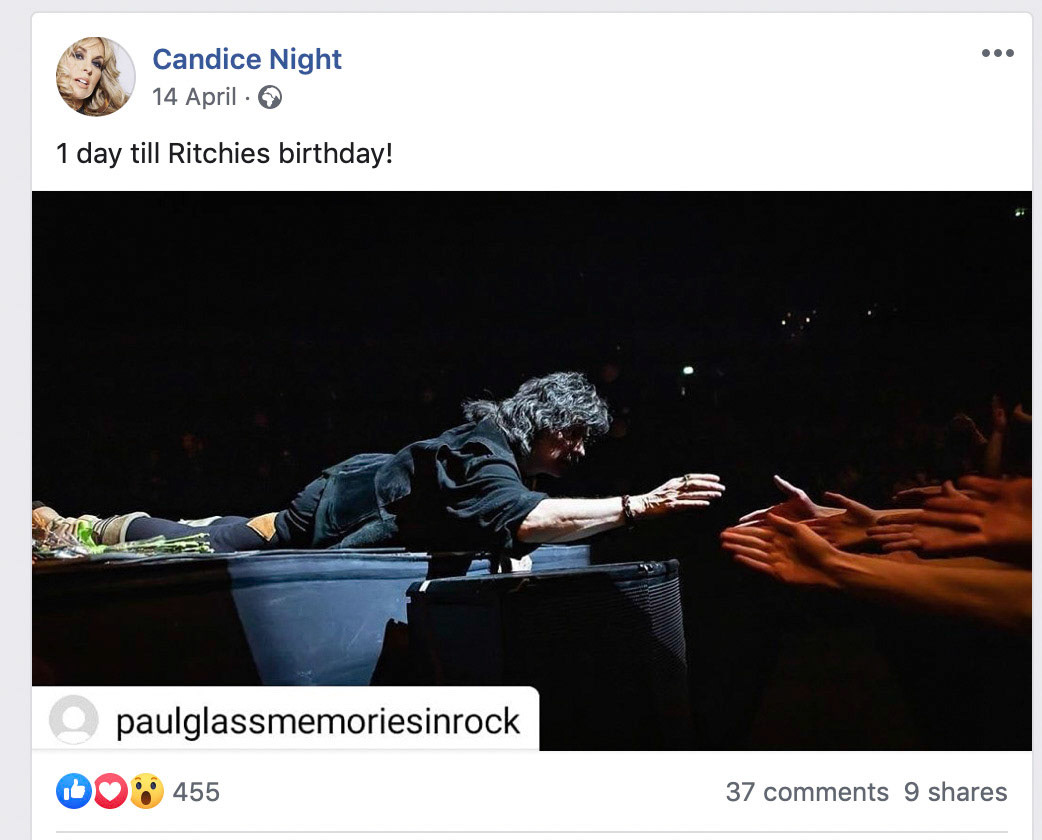Screen dimensions: 1042x840
Task: Click the blue Like reaction icon
Action: click(x=73, y=792)
